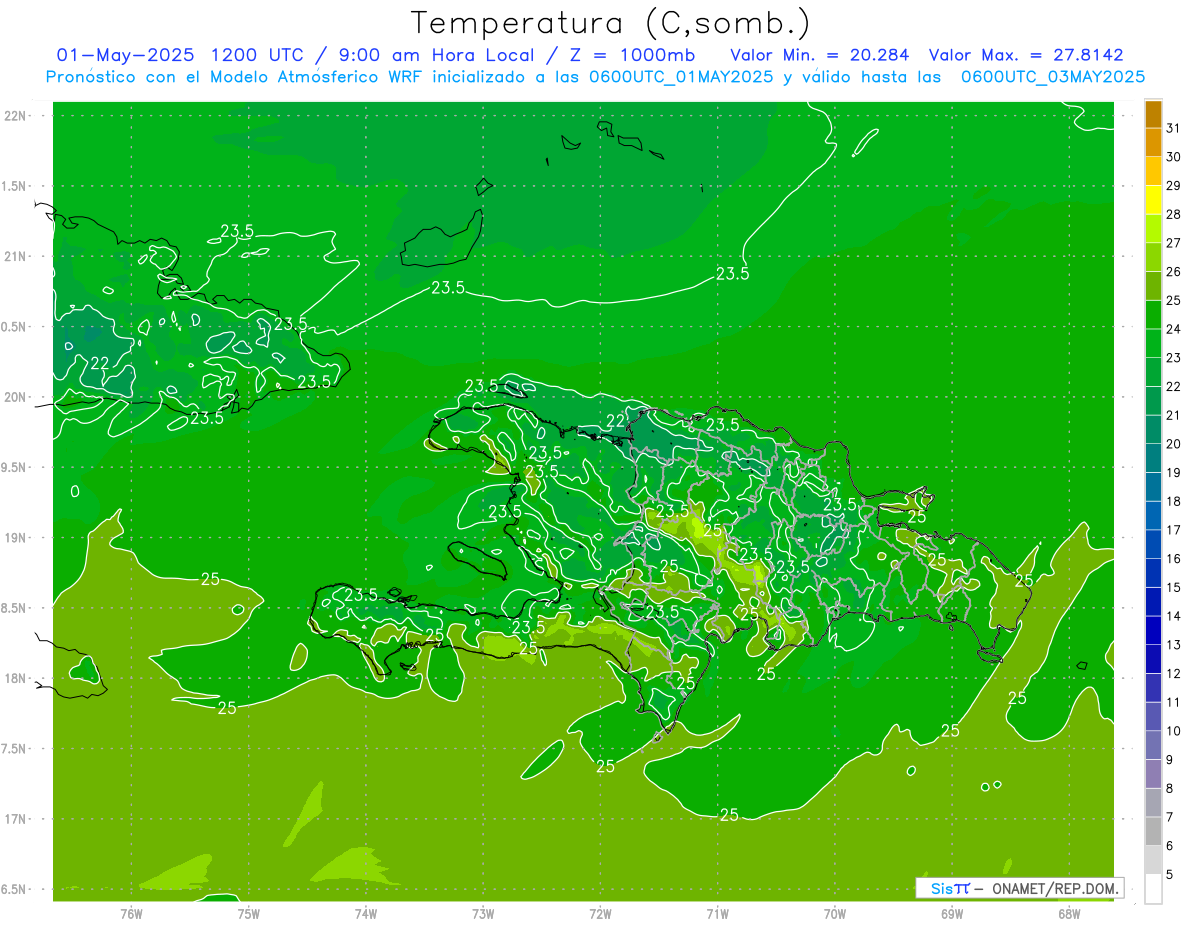
Task: Click 'Valor Min. = 20.284' readout
Action: pos(820,54)
